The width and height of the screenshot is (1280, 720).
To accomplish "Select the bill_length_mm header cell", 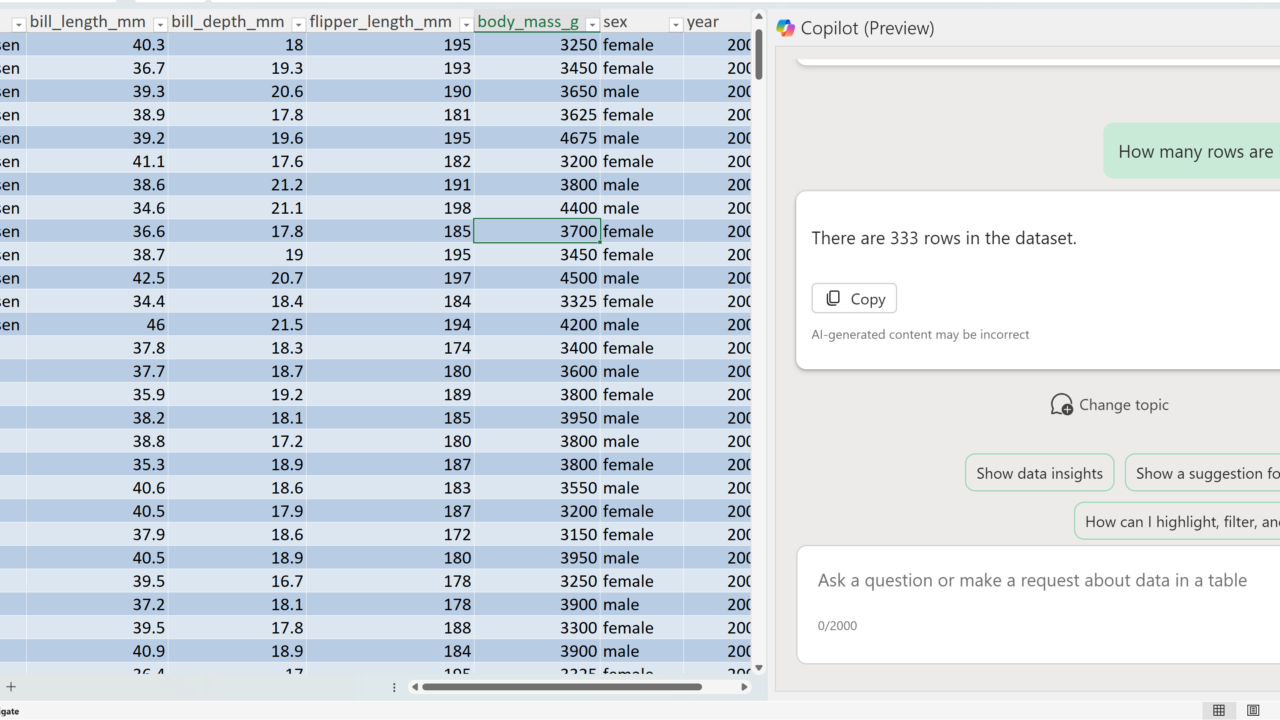I will pyautogui.click(x=98, y=22).
